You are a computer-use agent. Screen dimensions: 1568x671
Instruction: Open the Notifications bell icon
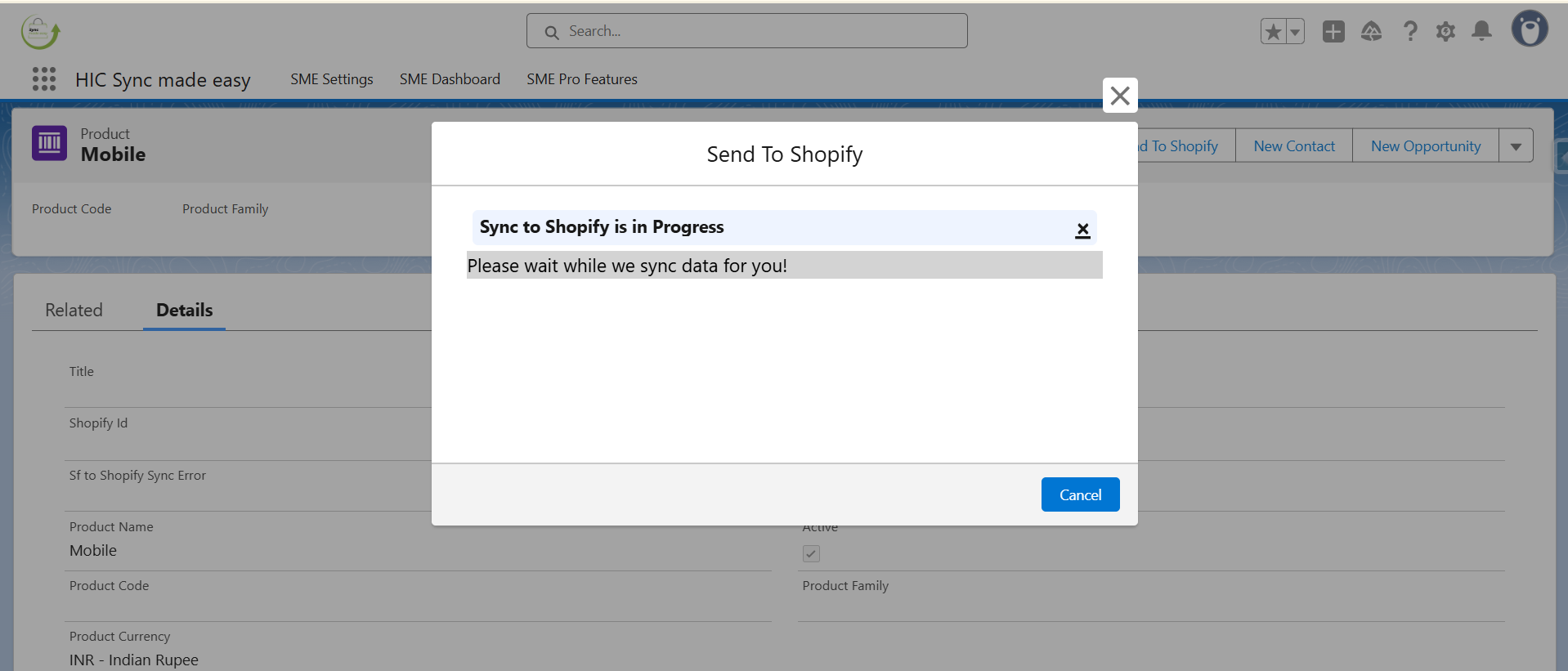tap(1481, 32)
